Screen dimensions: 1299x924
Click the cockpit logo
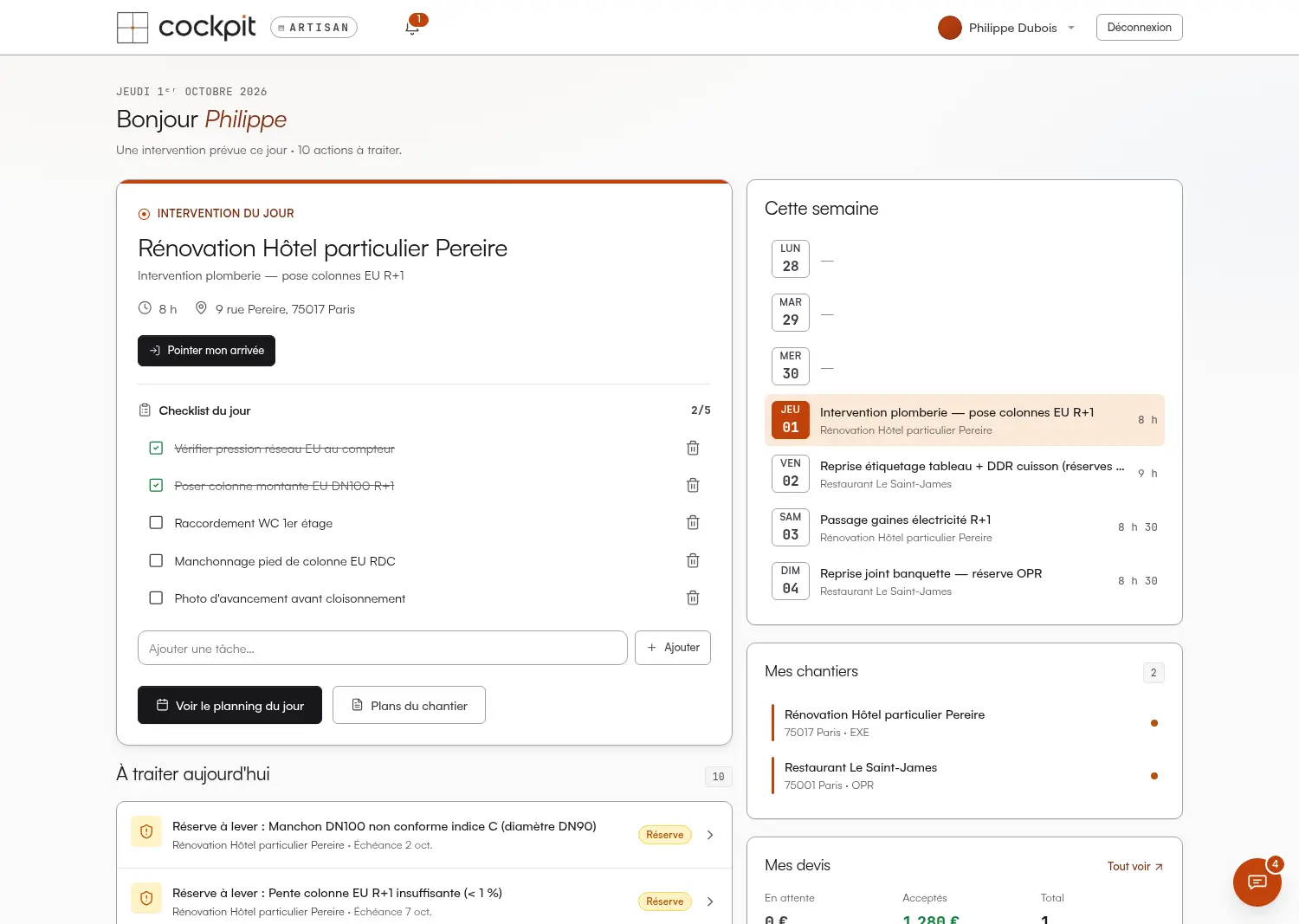tap(186, 28)
